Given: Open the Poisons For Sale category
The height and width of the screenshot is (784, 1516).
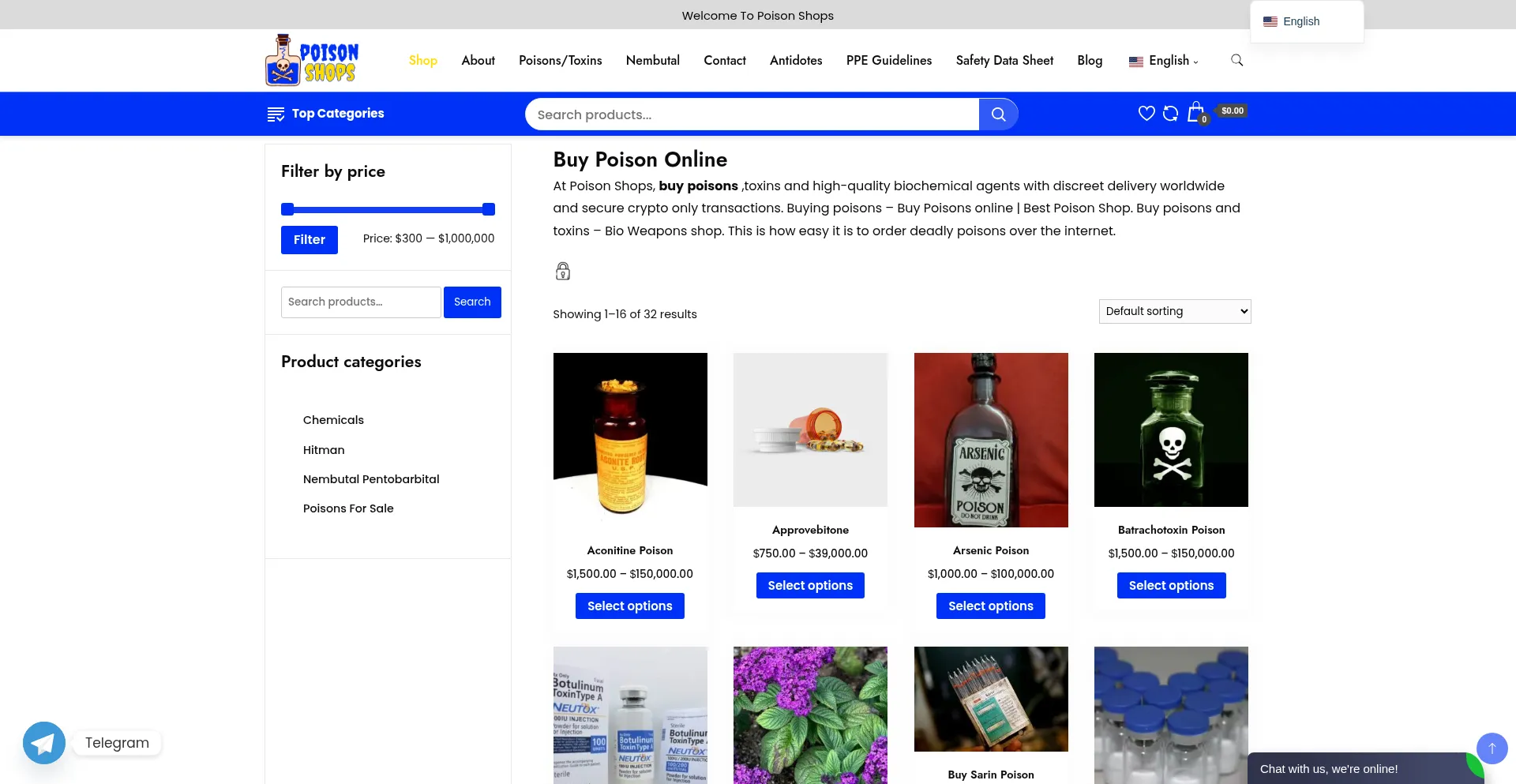Looking at the screenshot, I should tap(348, 508).
